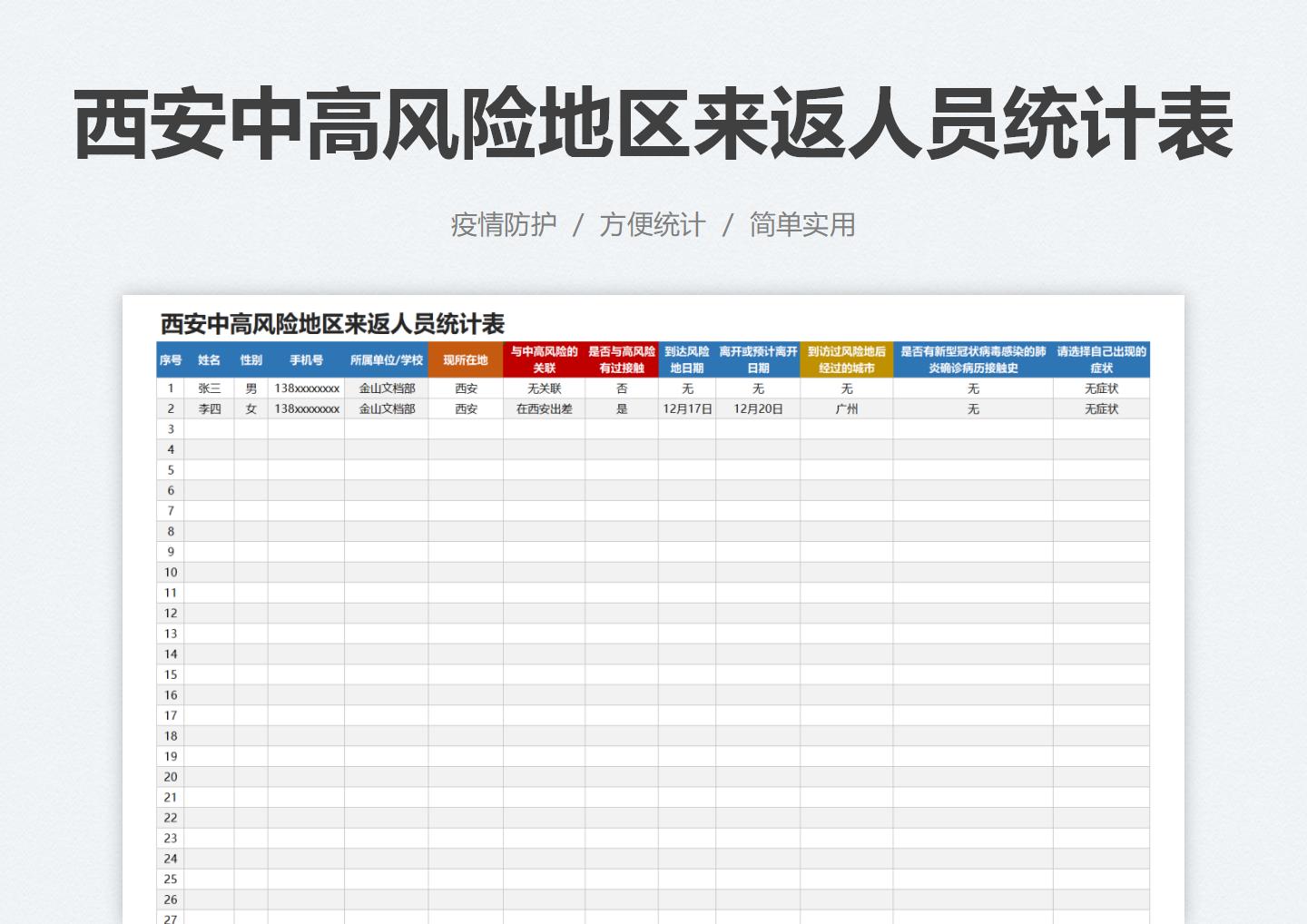Image resolution: width=1307 pixels, height=924 pixels.
Task: Click the 是 contact answer cell in row 2
Action: point(622,408)
